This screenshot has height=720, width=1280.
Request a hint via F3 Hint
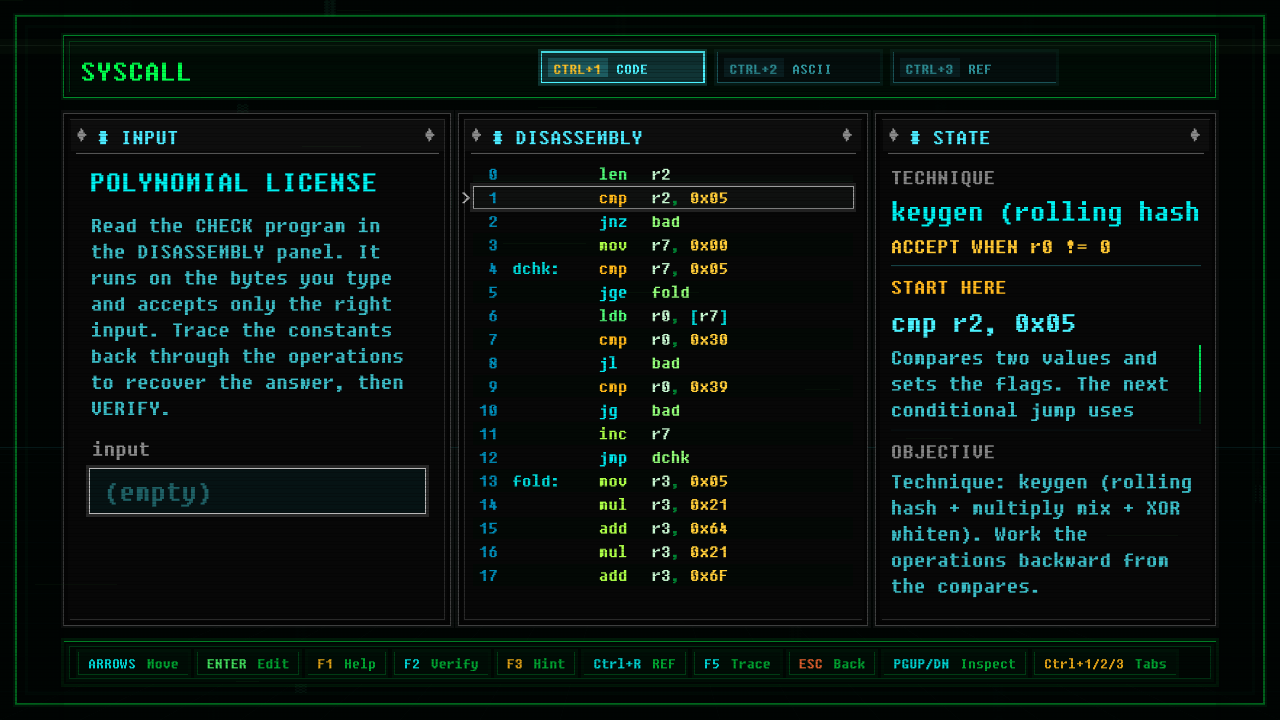coord(535,664)
